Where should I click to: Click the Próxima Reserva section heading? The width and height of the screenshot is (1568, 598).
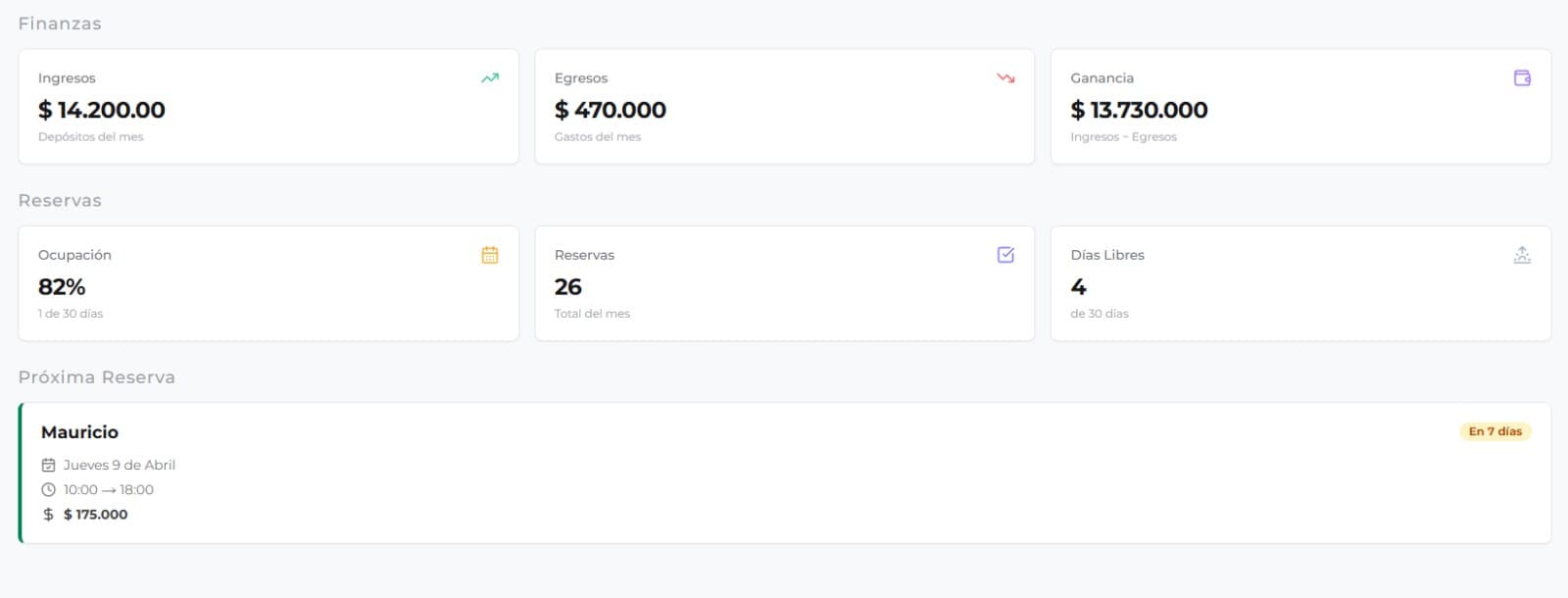[x=97, y=377]
